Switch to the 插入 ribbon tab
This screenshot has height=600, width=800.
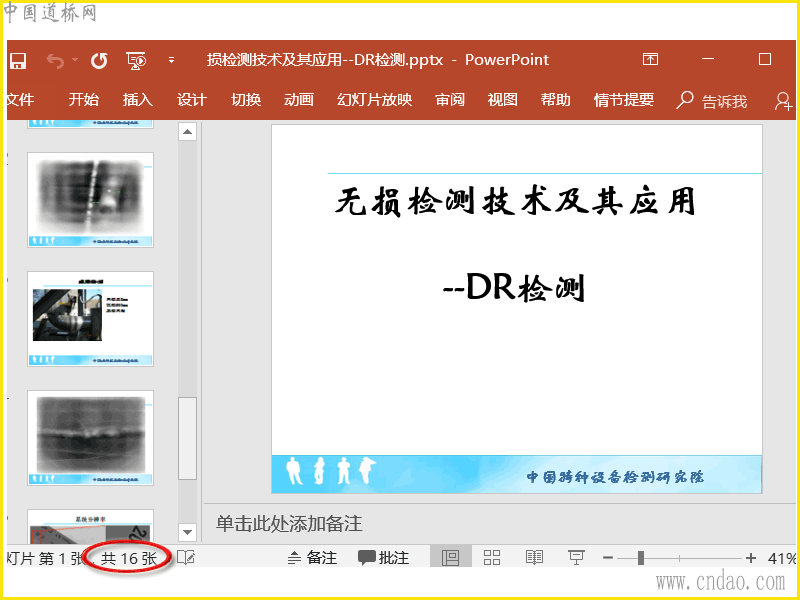[x=138, y=99]
